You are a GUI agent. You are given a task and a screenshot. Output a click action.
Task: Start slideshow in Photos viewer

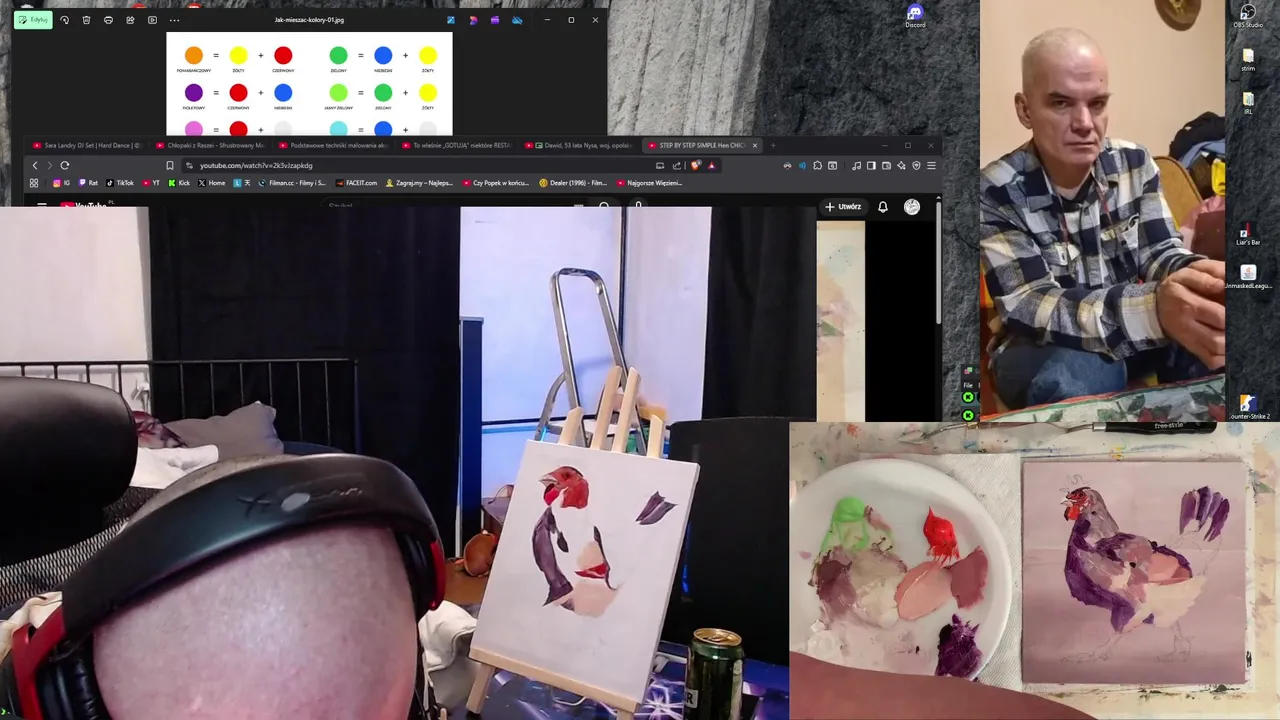pyautogui.click(x=152, y=20)
